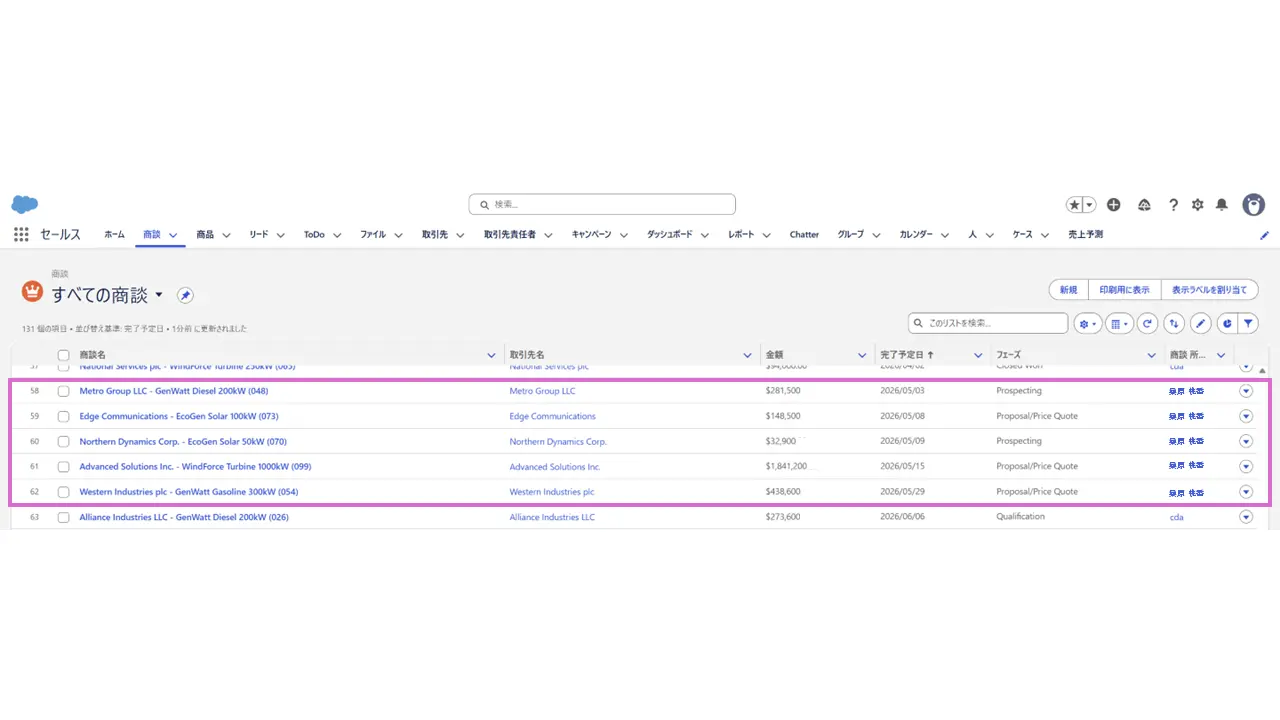Open list view controls gear

coord(1087,324)
